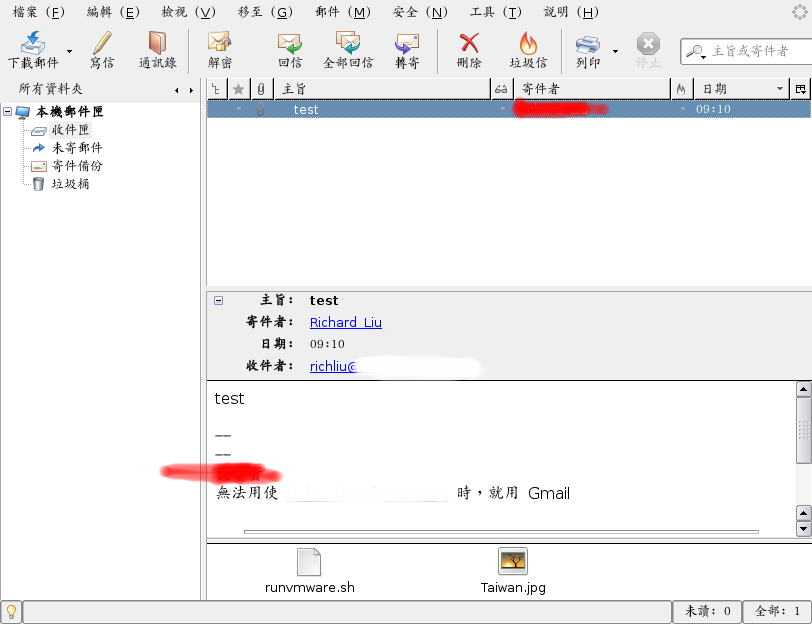Toggle star flag on the test message
This screenshot has height=624, width=812.
pos(239,109)
